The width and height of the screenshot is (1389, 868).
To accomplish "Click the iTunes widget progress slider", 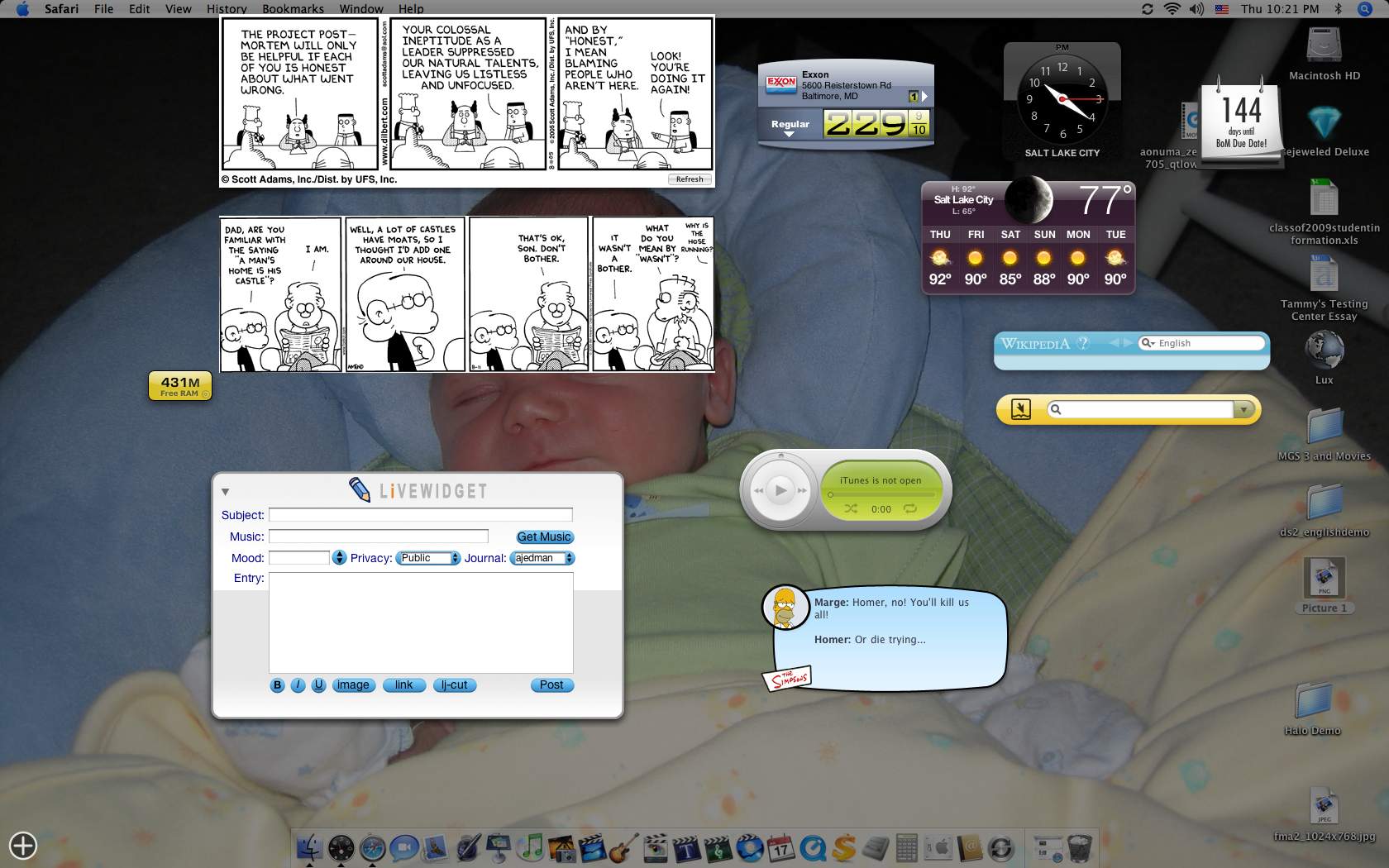I will click(881, 495).
